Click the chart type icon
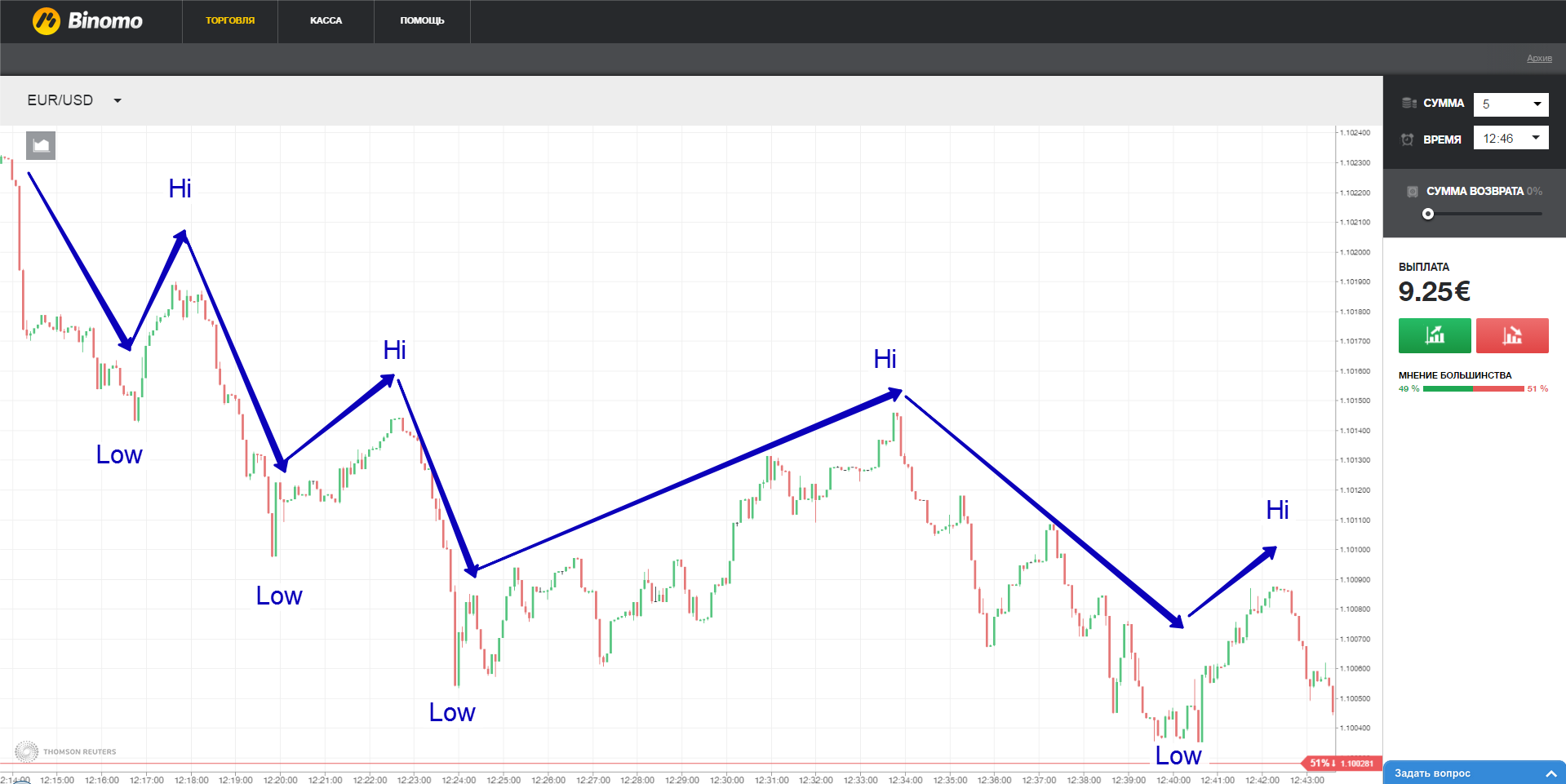Image resolution: width=1566 pixels, height=784 pixels. [x=41, y=146]
